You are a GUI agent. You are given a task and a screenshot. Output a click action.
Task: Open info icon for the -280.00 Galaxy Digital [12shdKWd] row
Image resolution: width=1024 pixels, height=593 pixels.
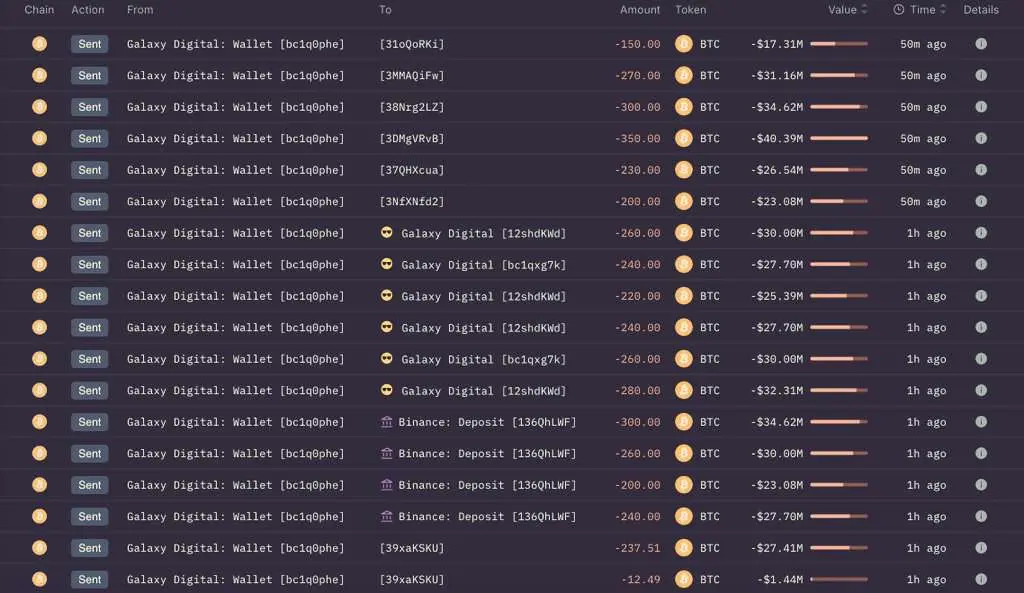(x=981, y=391)
